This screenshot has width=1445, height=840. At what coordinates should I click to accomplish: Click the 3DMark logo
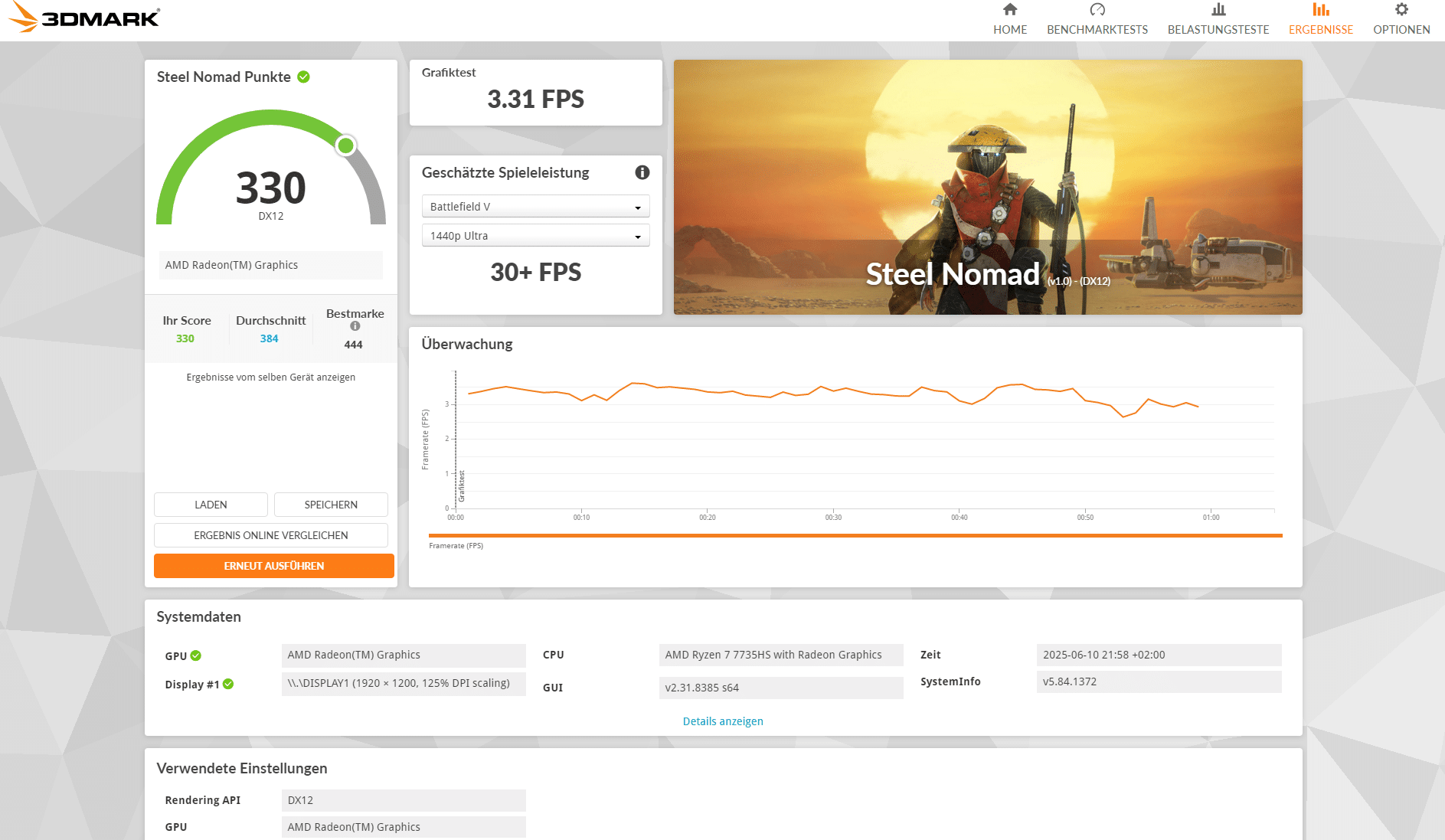(x=84, y=17)
